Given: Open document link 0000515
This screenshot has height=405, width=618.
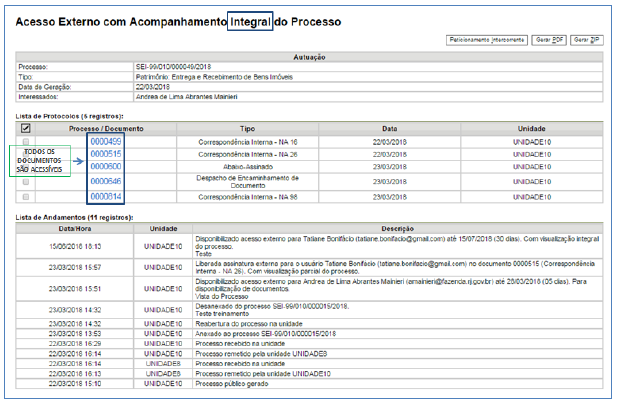Looking at the screenshot, I should (x=105, y=154).
